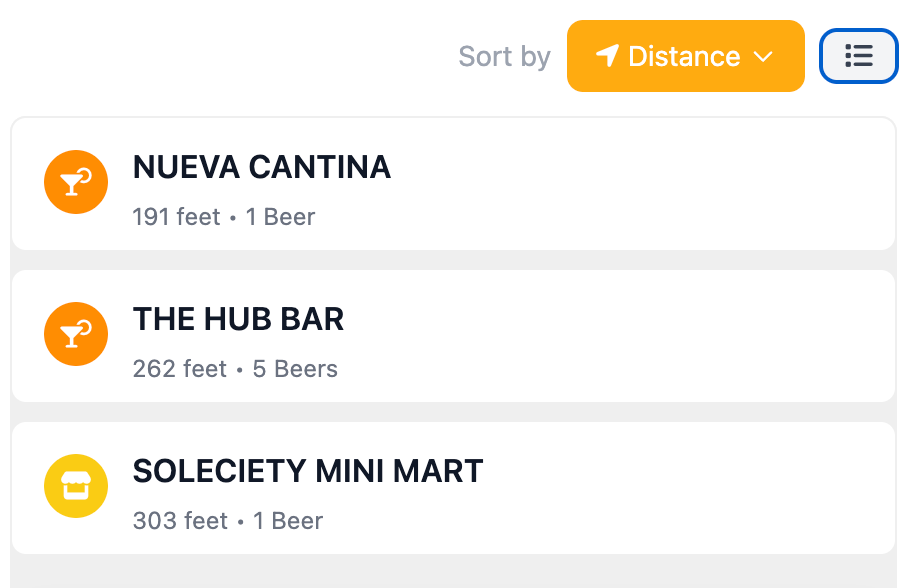The width and height of the screenshot is (916, 588).
Task: Click the cocktail icon beside Nueva Cantina
Action: point(76,182)
